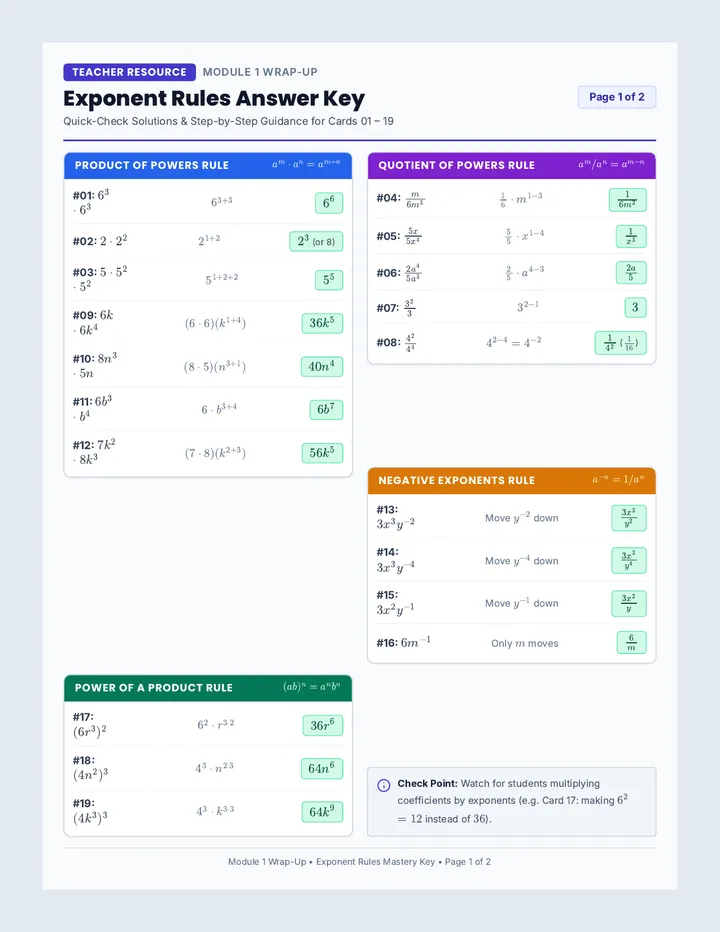Click the 40n^4 answer for card #10
720x932 pixels.
click(x=322, y=366)
